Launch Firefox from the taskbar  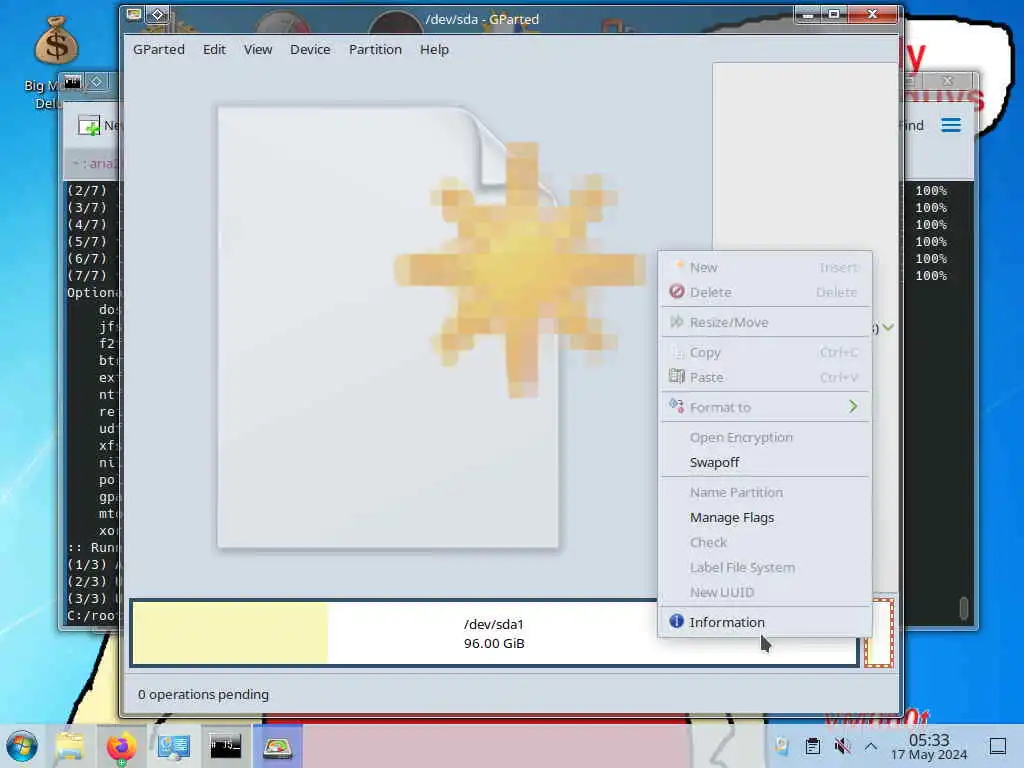pos(121,746)
